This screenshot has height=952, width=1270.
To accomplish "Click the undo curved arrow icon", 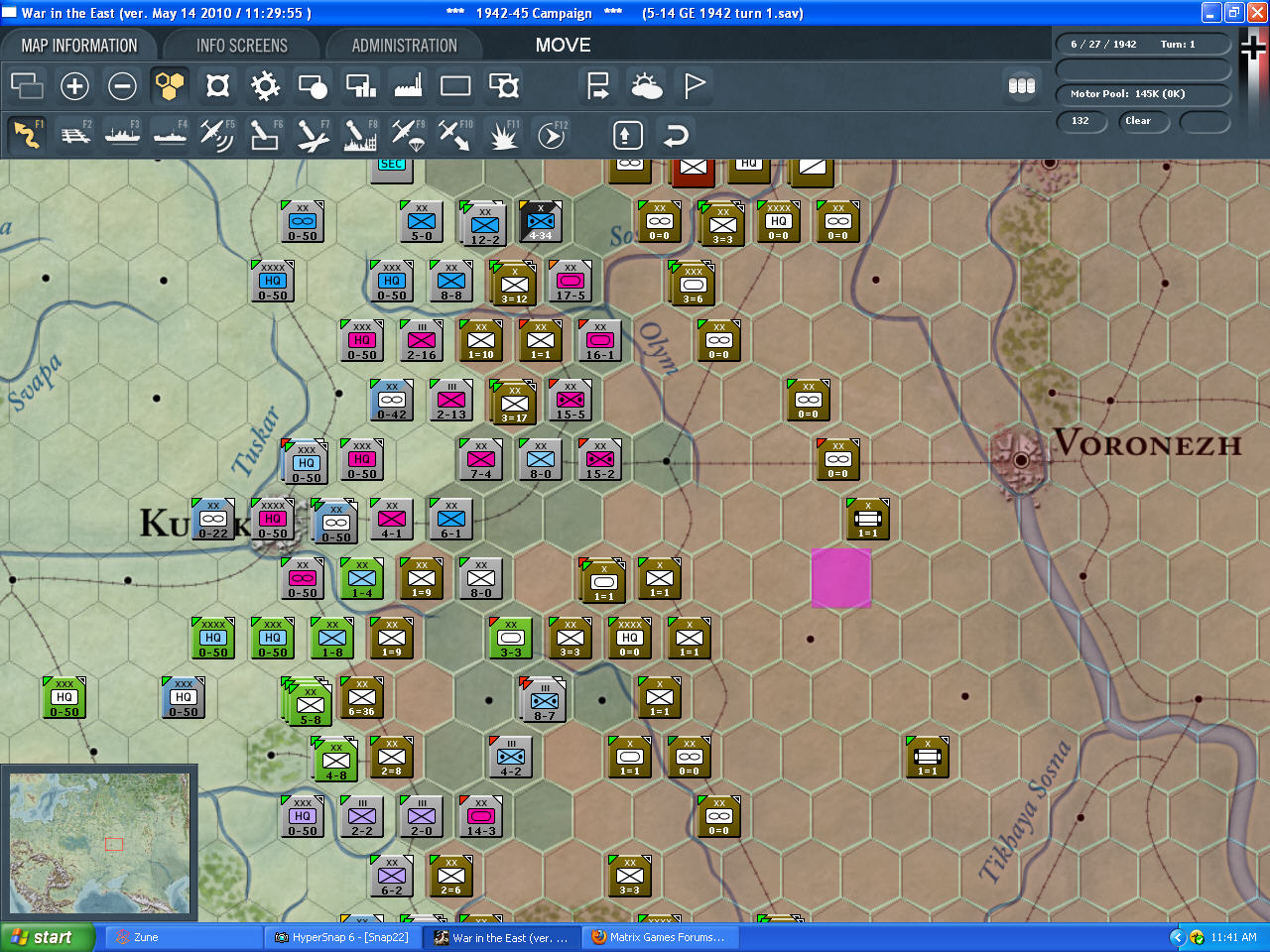I will click(x=676, y=135).
